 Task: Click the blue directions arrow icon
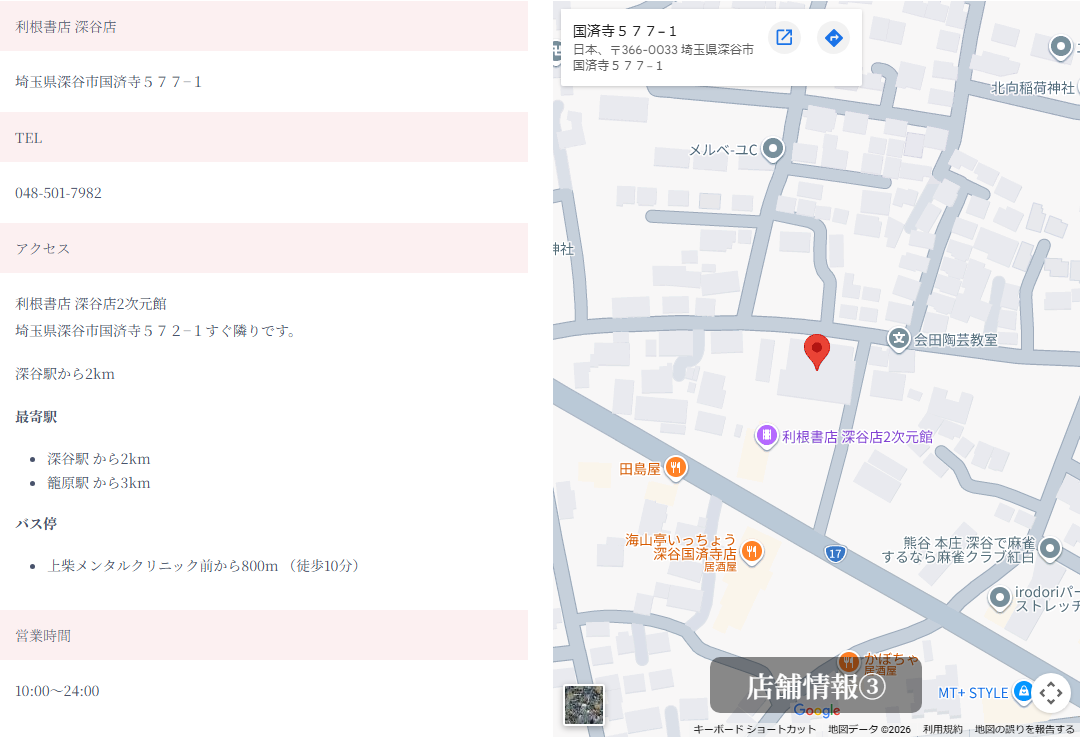pos(833,37)
